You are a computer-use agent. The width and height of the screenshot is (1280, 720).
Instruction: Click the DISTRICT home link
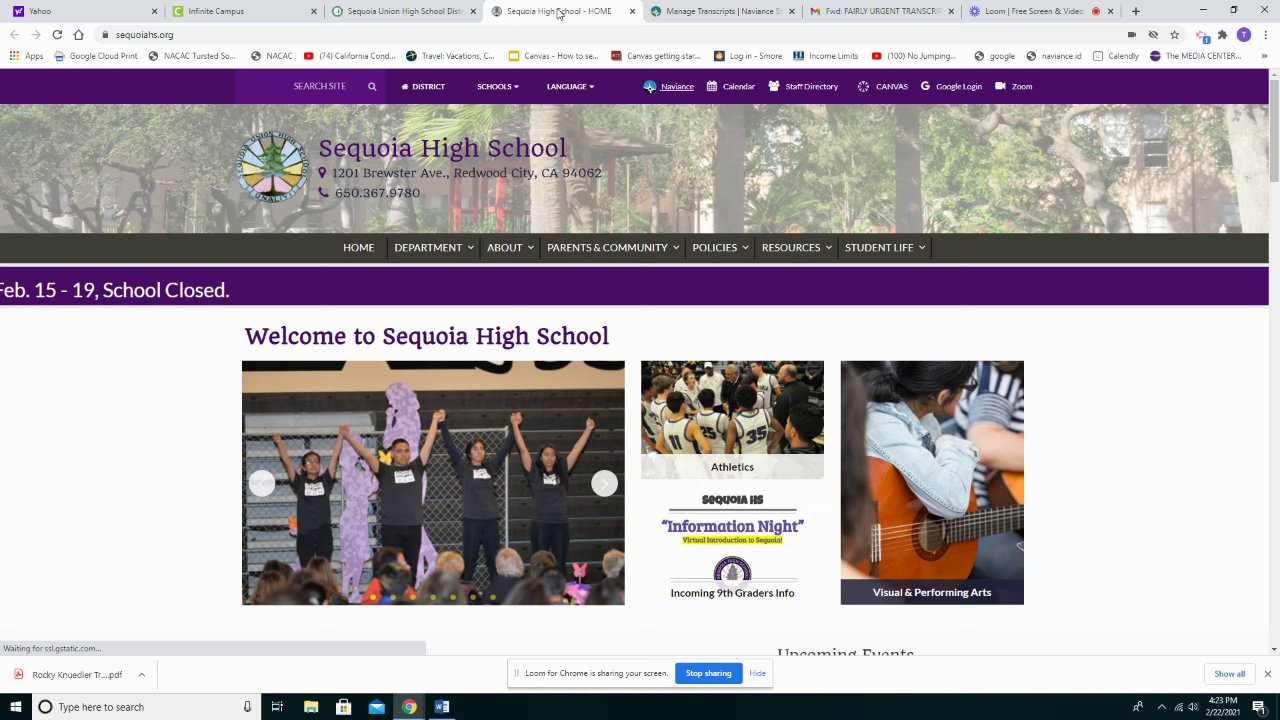click(423, 86)
